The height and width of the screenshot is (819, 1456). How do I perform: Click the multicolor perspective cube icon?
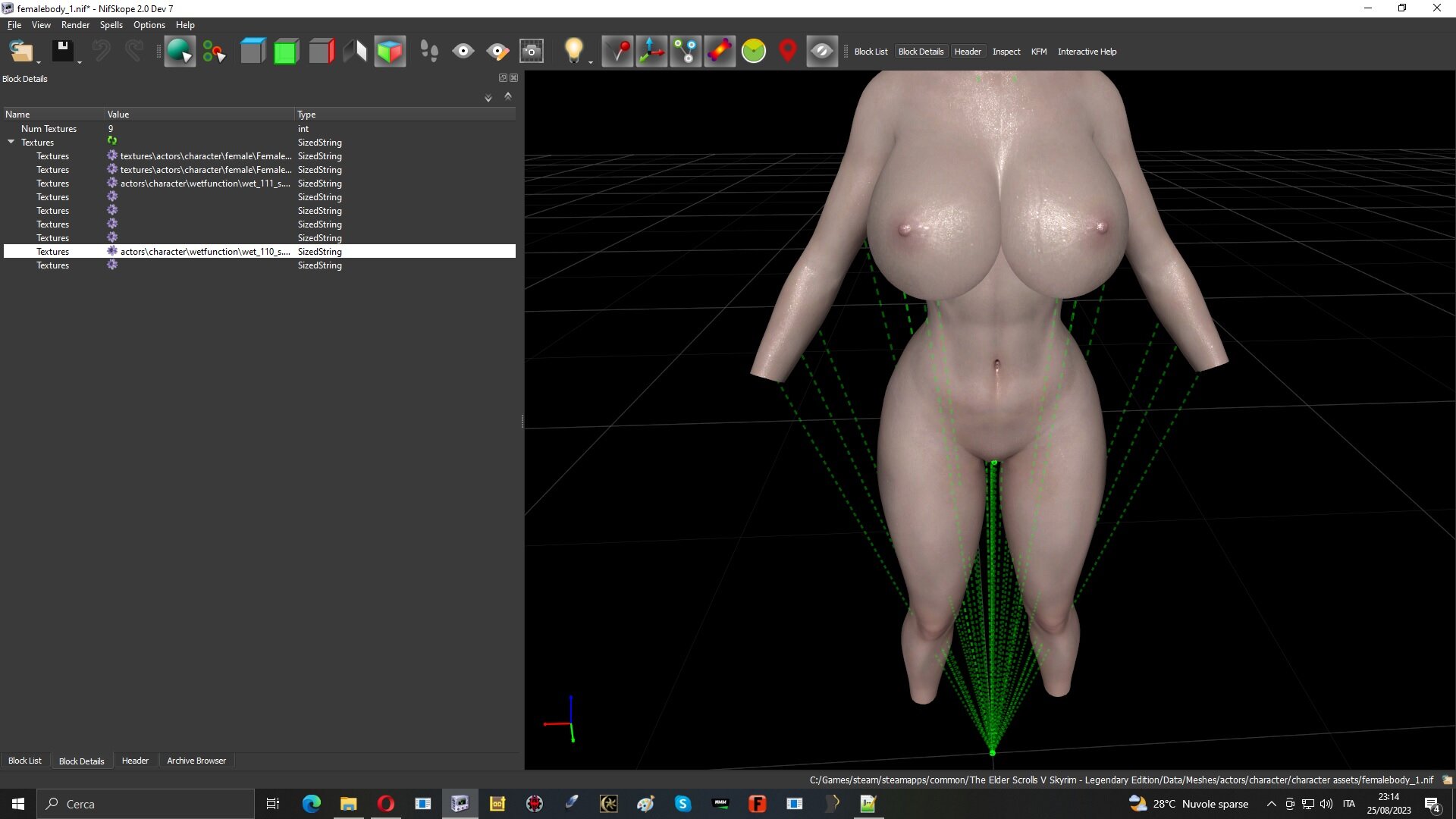pyautogui.click(x=390, y=52)
